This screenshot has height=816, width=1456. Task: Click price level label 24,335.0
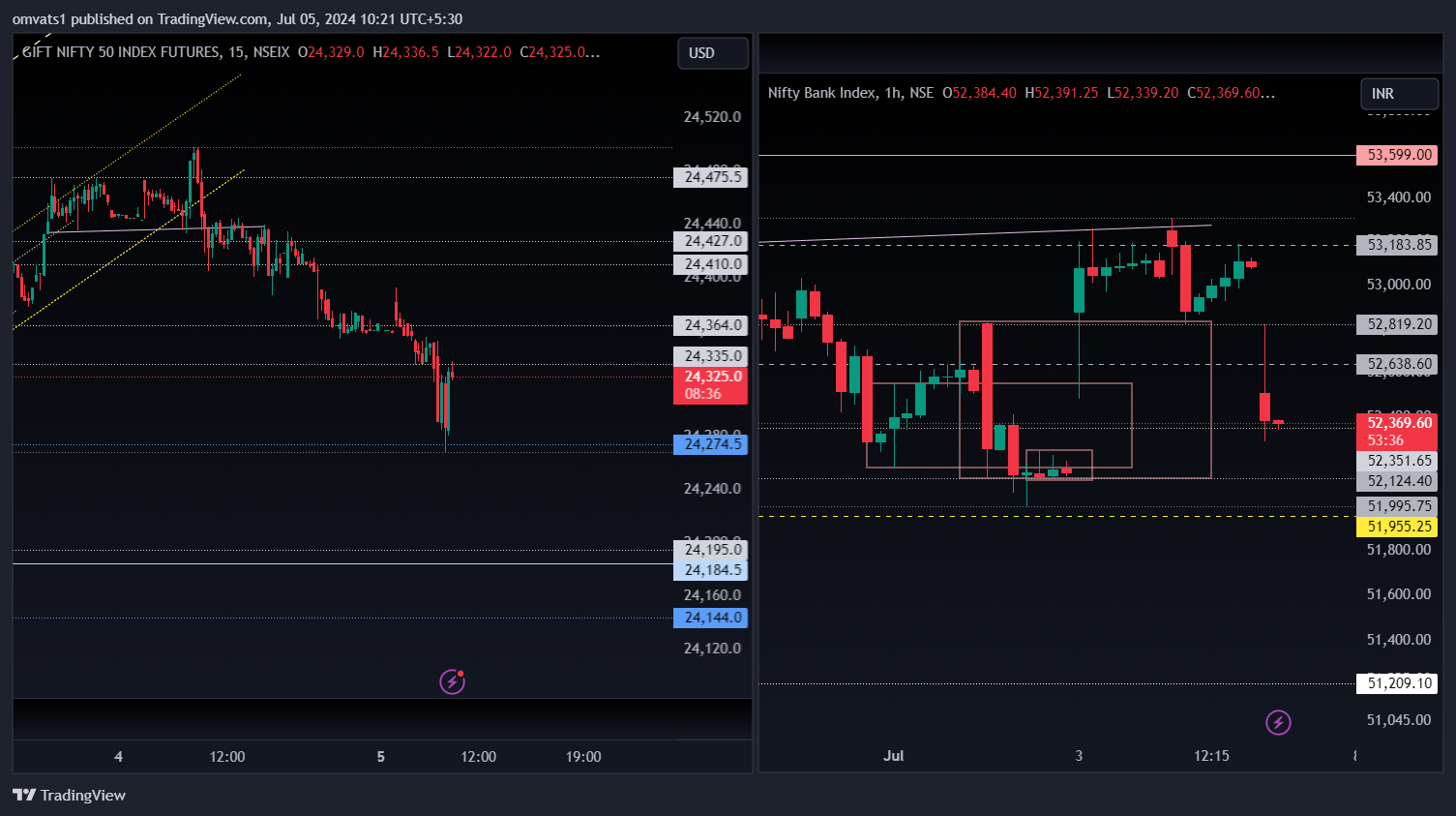pos(710,356)
